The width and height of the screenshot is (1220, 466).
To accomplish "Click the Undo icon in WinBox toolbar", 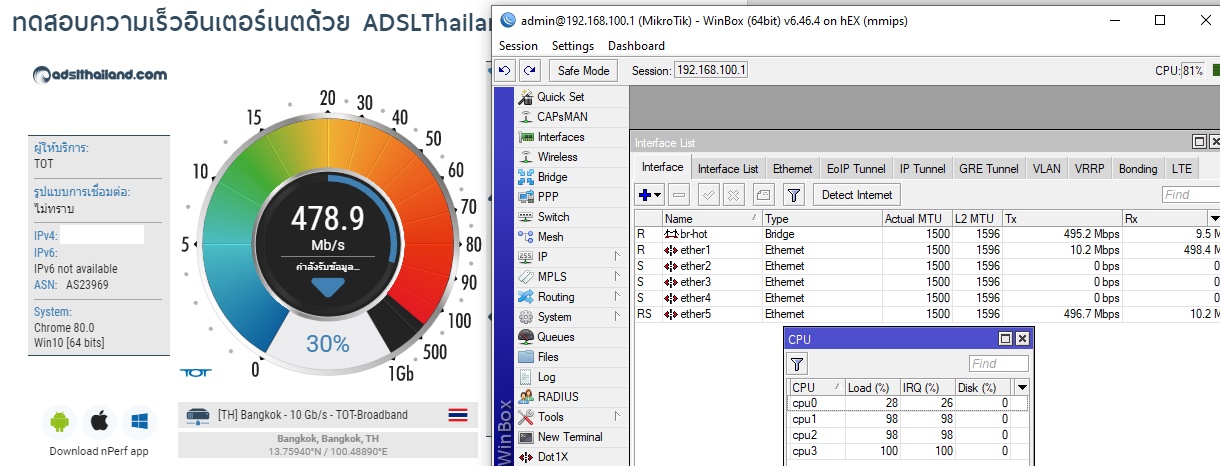I will (506, 71).
